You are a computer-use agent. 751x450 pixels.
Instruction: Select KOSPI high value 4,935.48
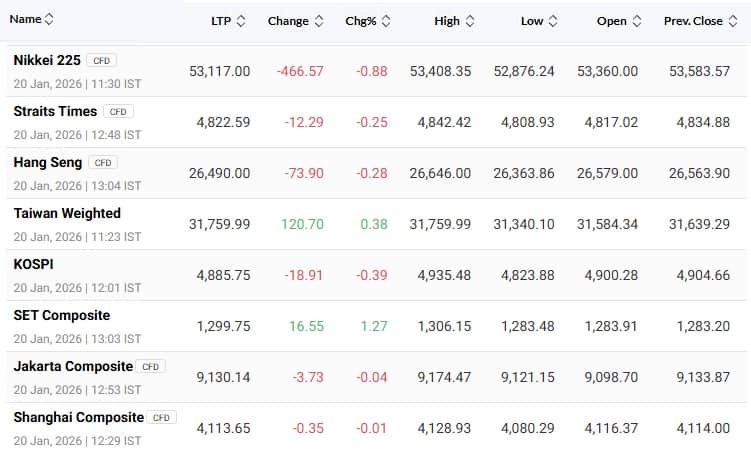click(x=444, y=275)
